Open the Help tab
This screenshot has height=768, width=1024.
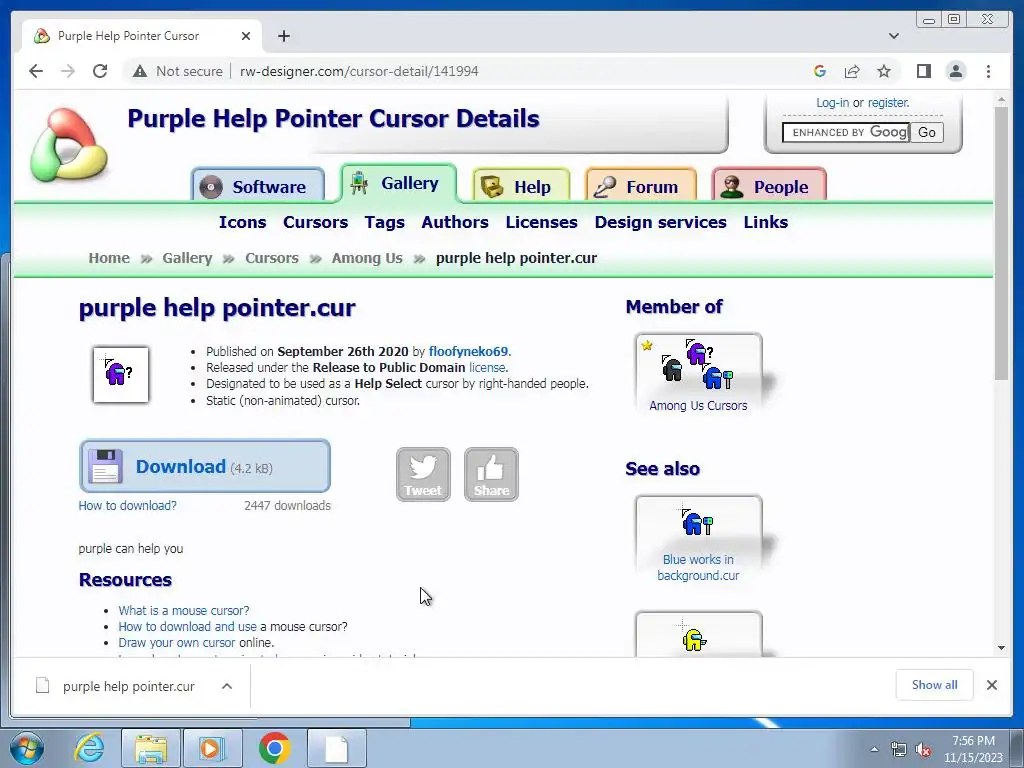521,186
